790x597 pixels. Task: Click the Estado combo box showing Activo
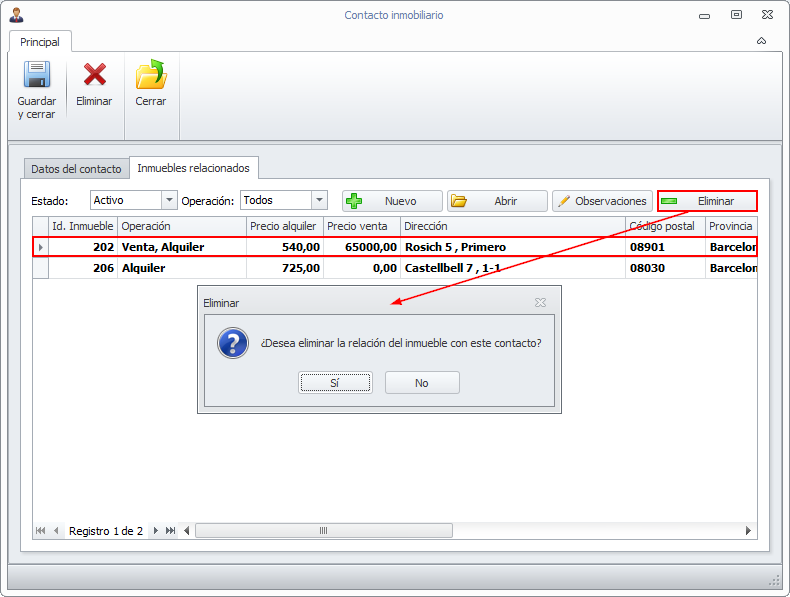134,200
